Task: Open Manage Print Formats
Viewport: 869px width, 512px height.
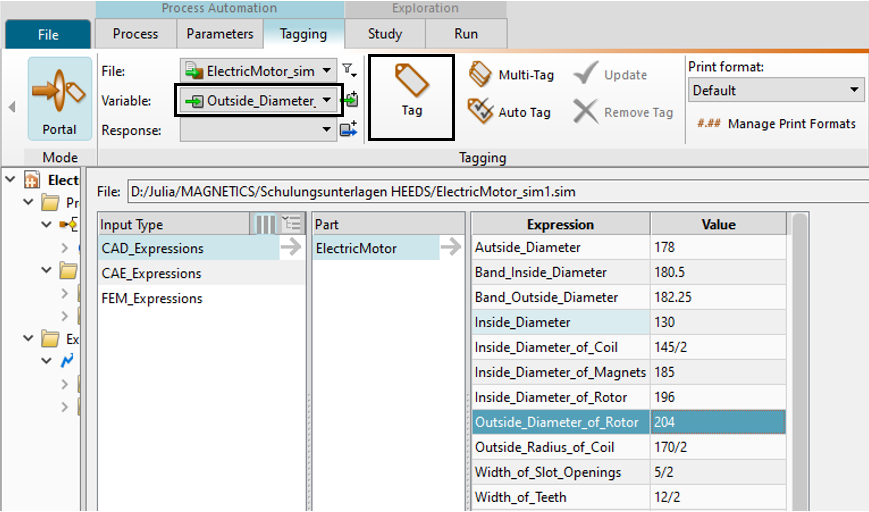Action: point(776,124)
